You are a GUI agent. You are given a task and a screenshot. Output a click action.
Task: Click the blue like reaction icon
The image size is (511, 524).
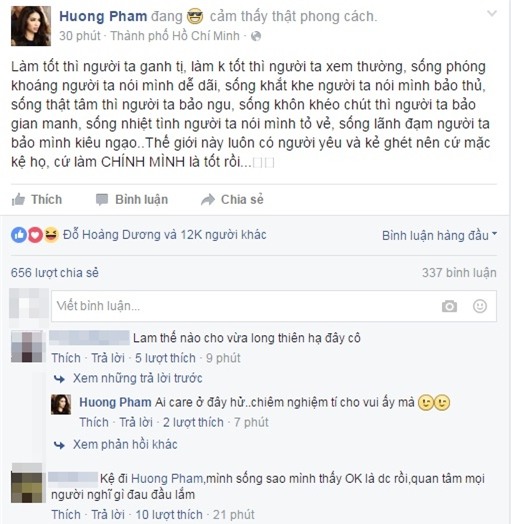19,235
